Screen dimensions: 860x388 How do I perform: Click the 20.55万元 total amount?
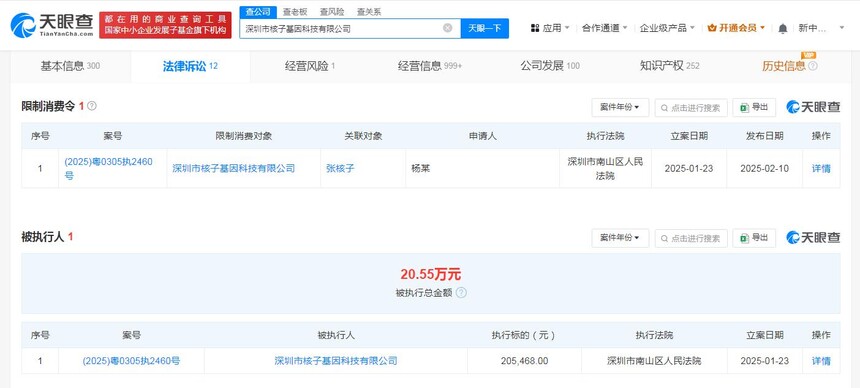(431, 274)
